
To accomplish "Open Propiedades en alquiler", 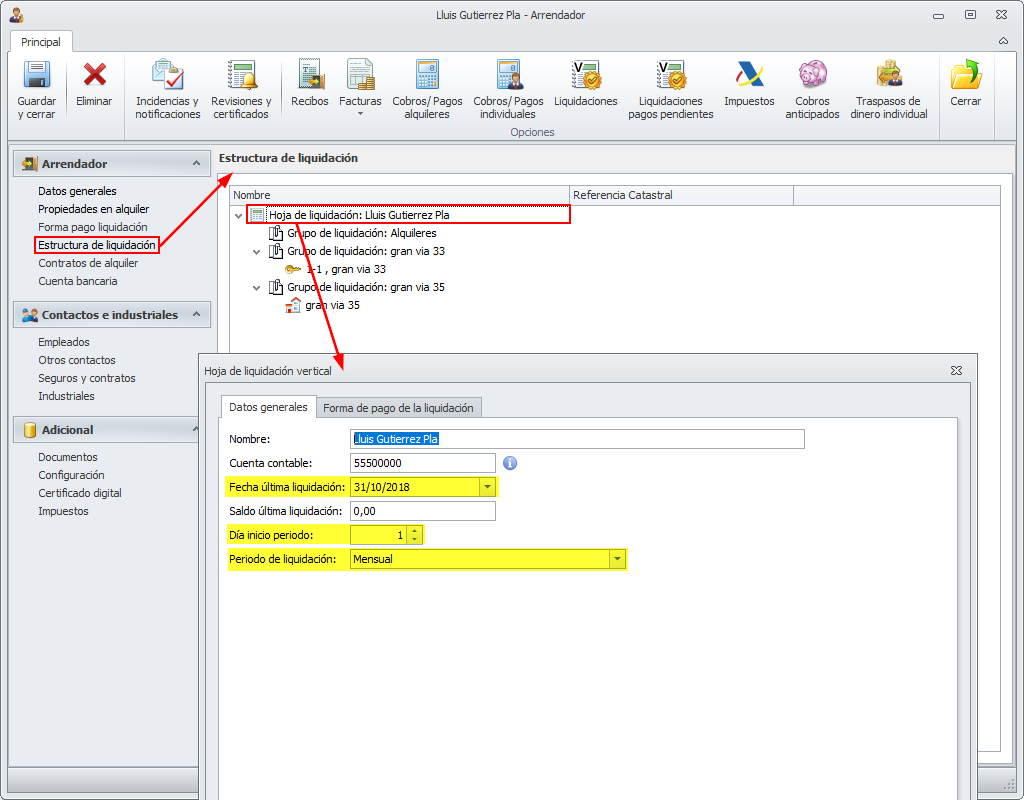I will click(93, 209).
